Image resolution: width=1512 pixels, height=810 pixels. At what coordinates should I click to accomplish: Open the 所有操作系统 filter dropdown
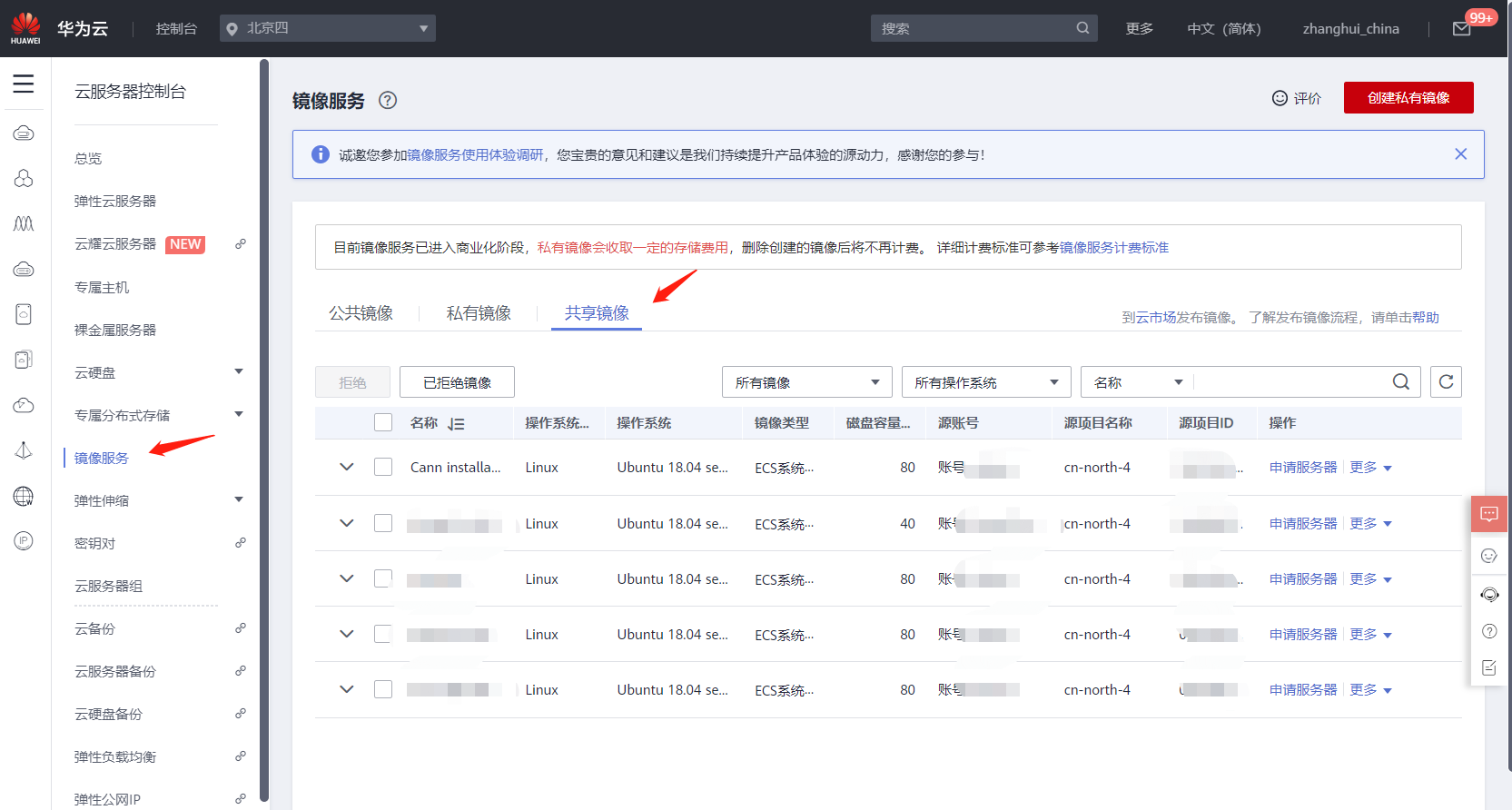(986, 382)
